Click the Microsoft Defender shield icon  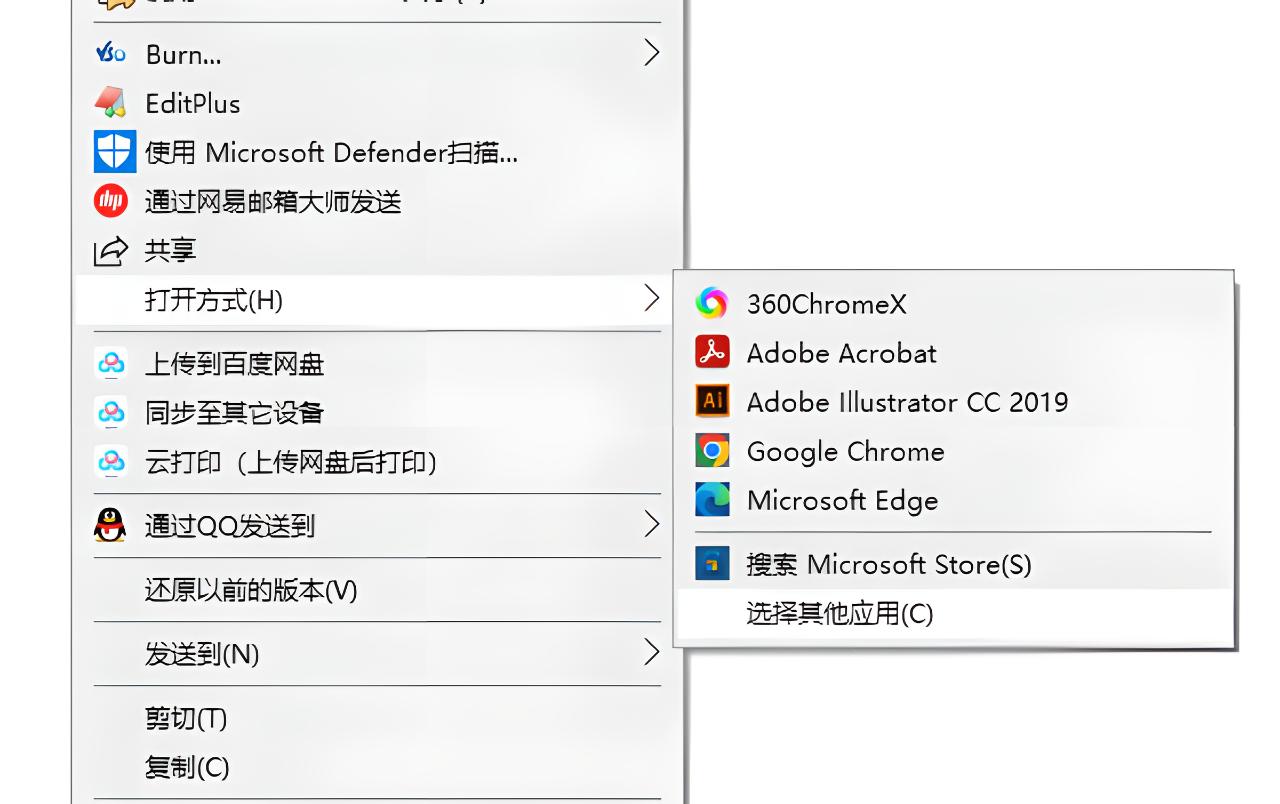click(x=114, y=152)
